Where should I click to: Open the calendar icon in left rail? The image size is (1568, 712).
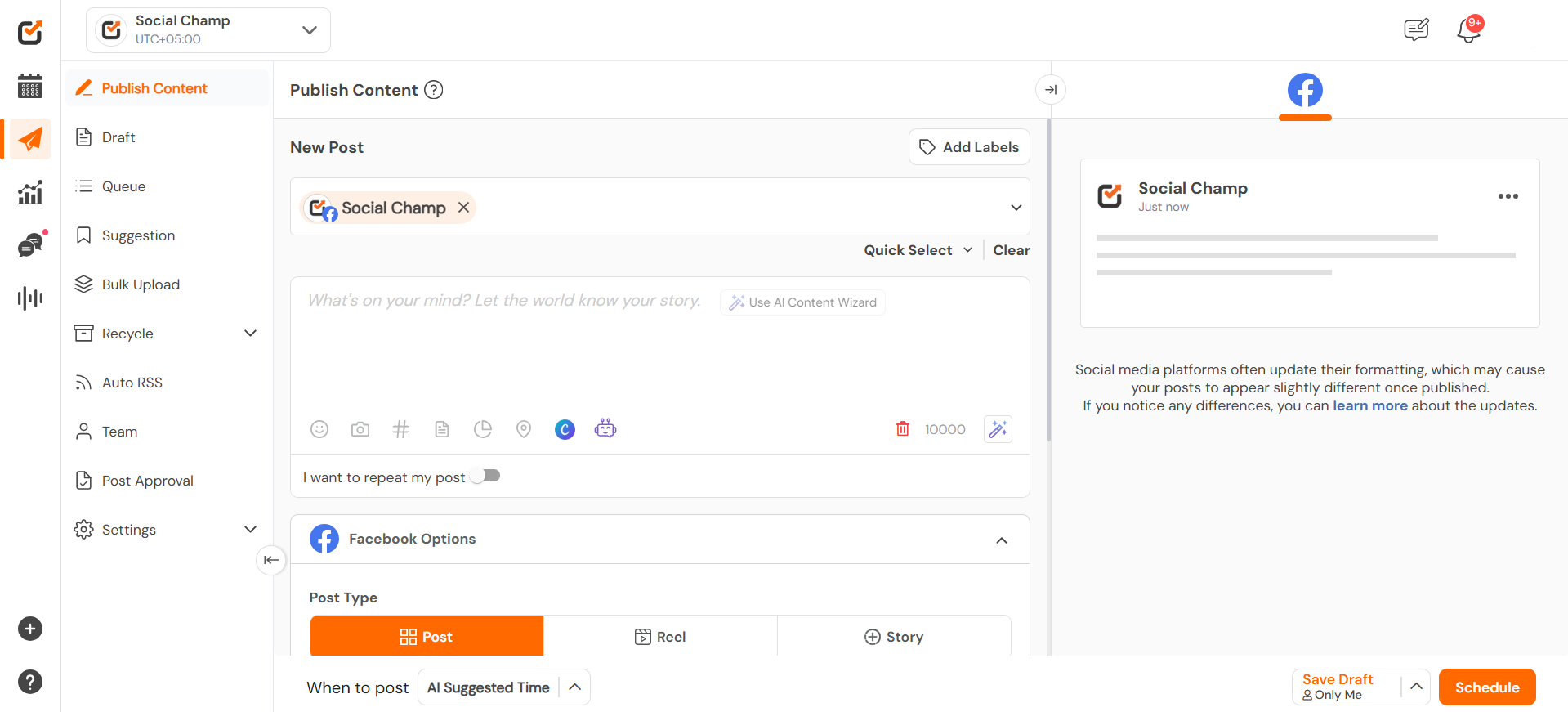[x=30, y=86]
